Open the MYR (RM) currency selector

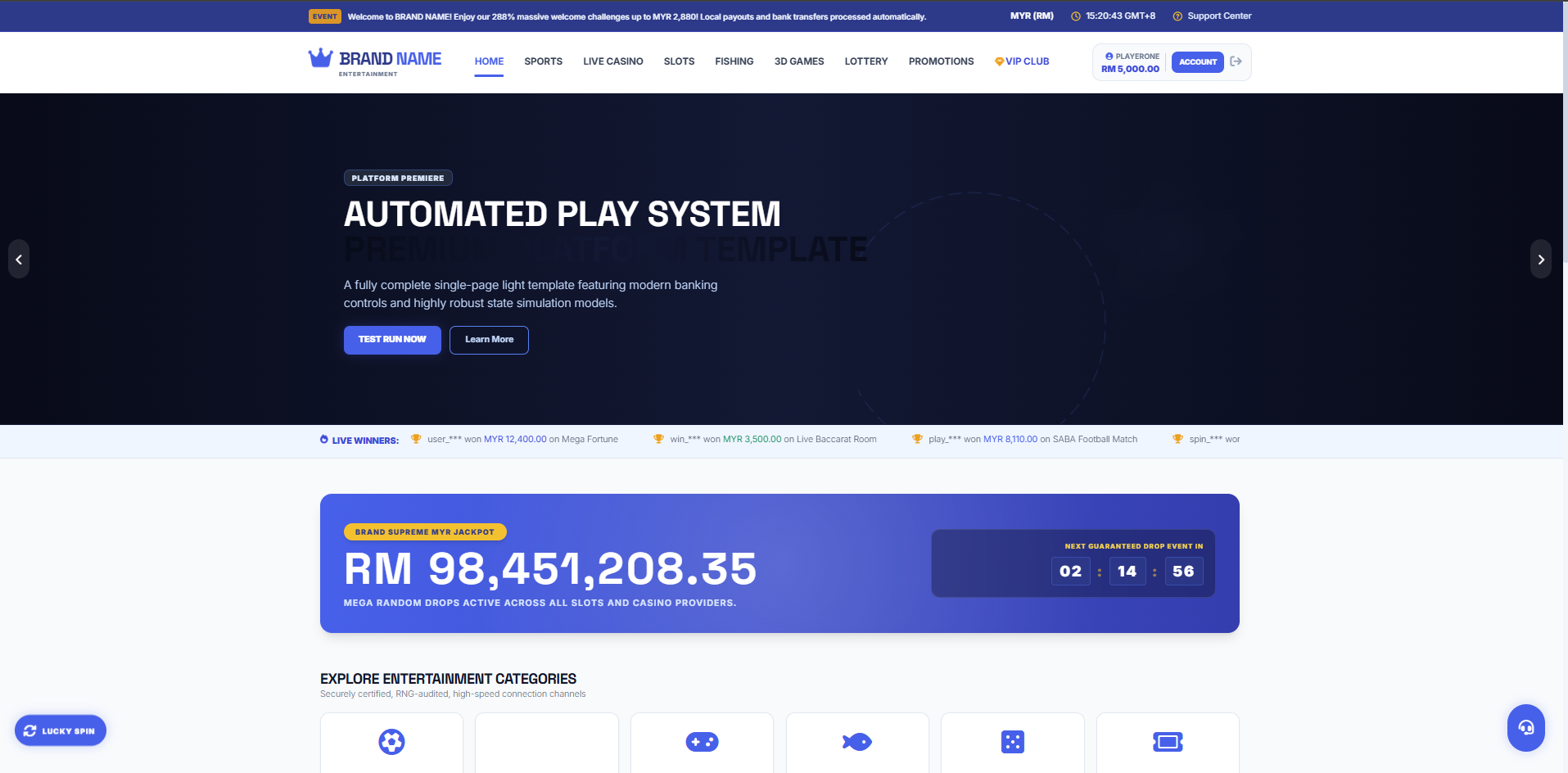(1032, 16)
